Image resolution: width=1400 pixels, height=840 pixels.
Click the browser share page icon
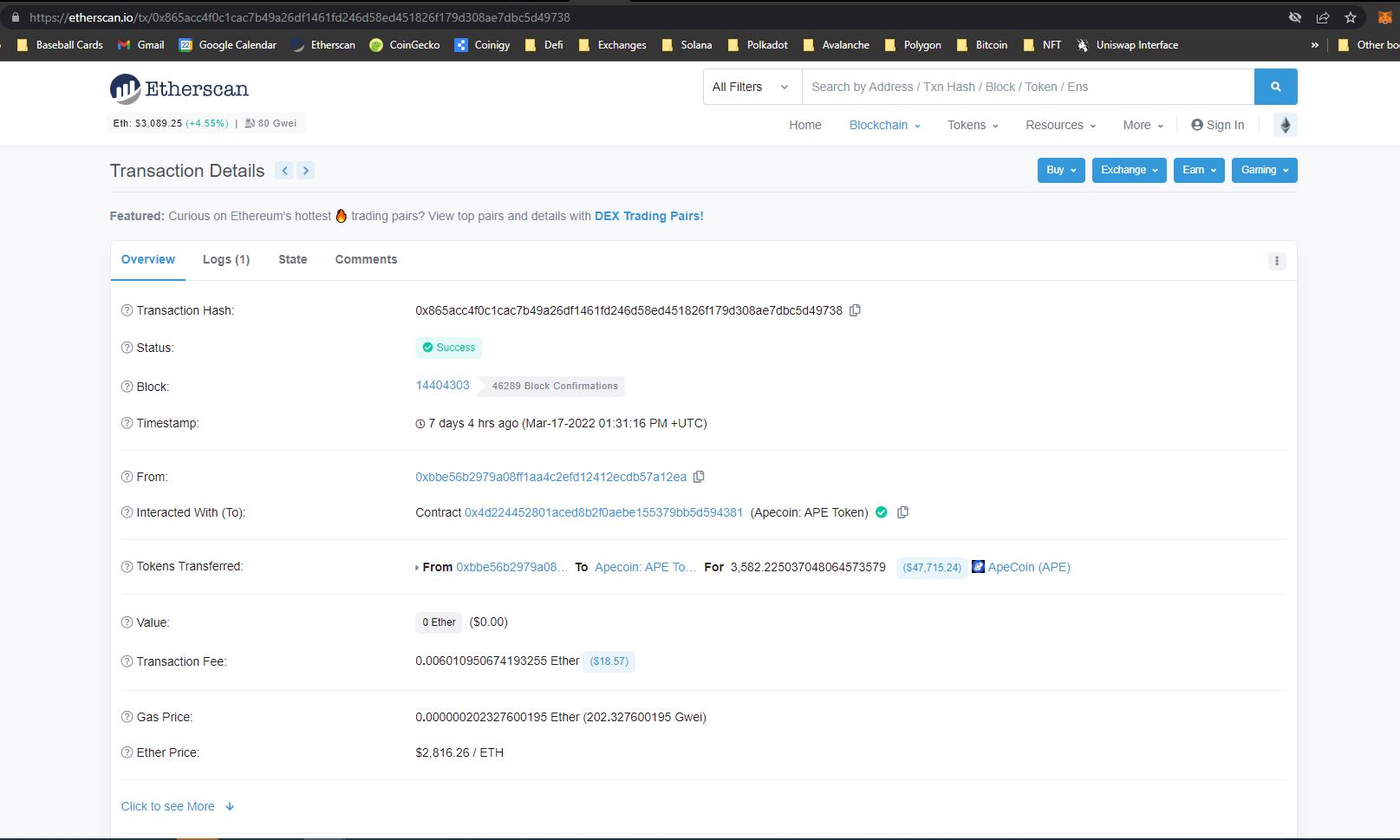(x=1323, y=17)
